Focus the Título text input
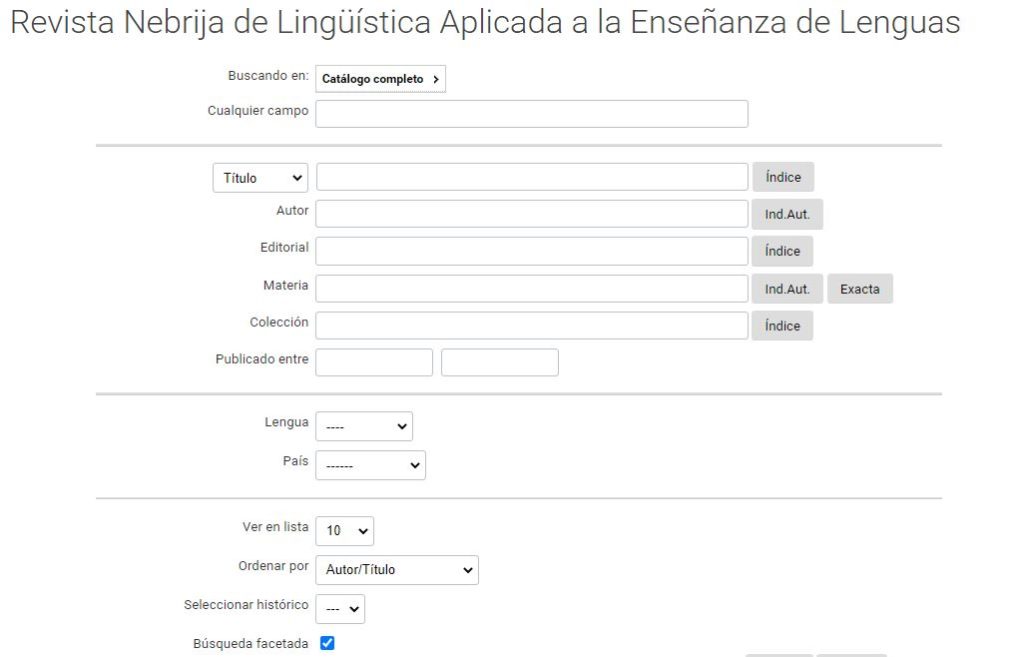Image resolution: width=1024 pixels, height=657 pixels. [x=532, y=177]
